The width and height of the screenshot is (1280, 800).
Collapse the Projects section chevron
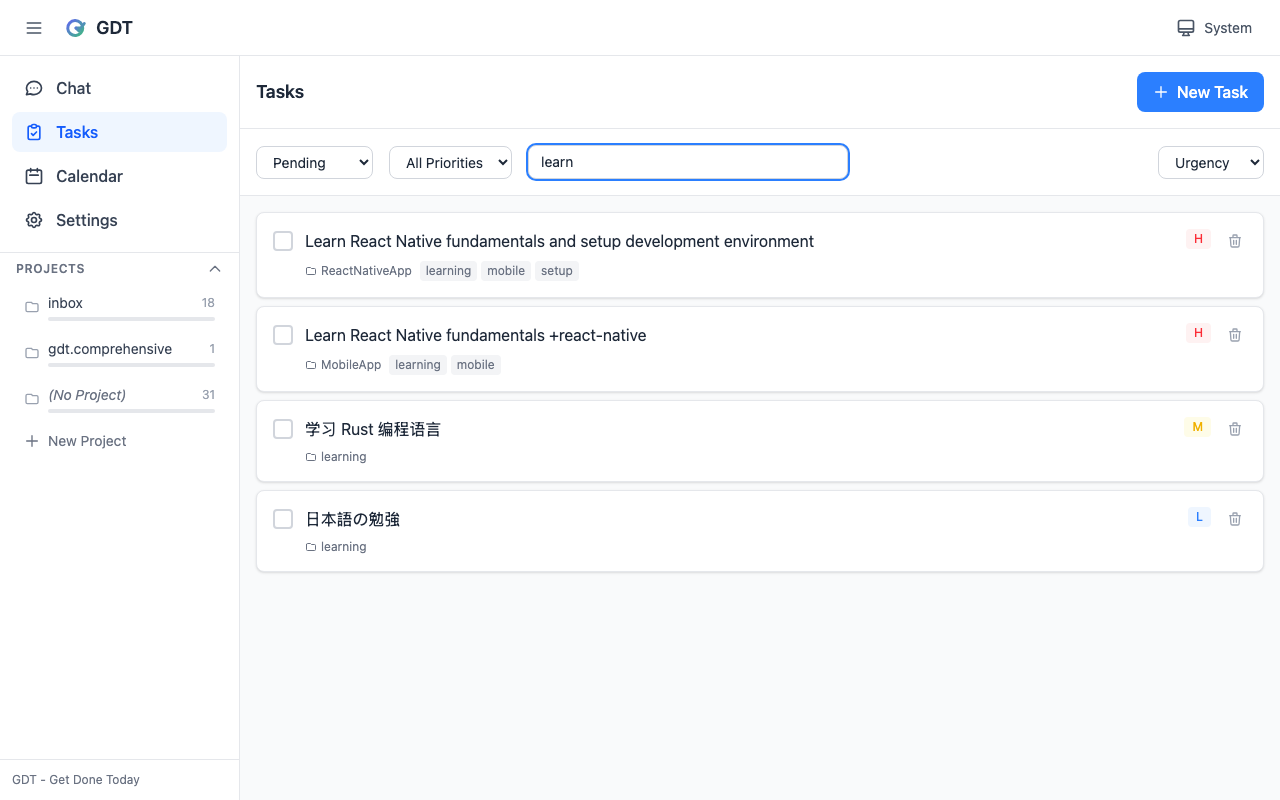pyautogui.click(x=214, y=268)
